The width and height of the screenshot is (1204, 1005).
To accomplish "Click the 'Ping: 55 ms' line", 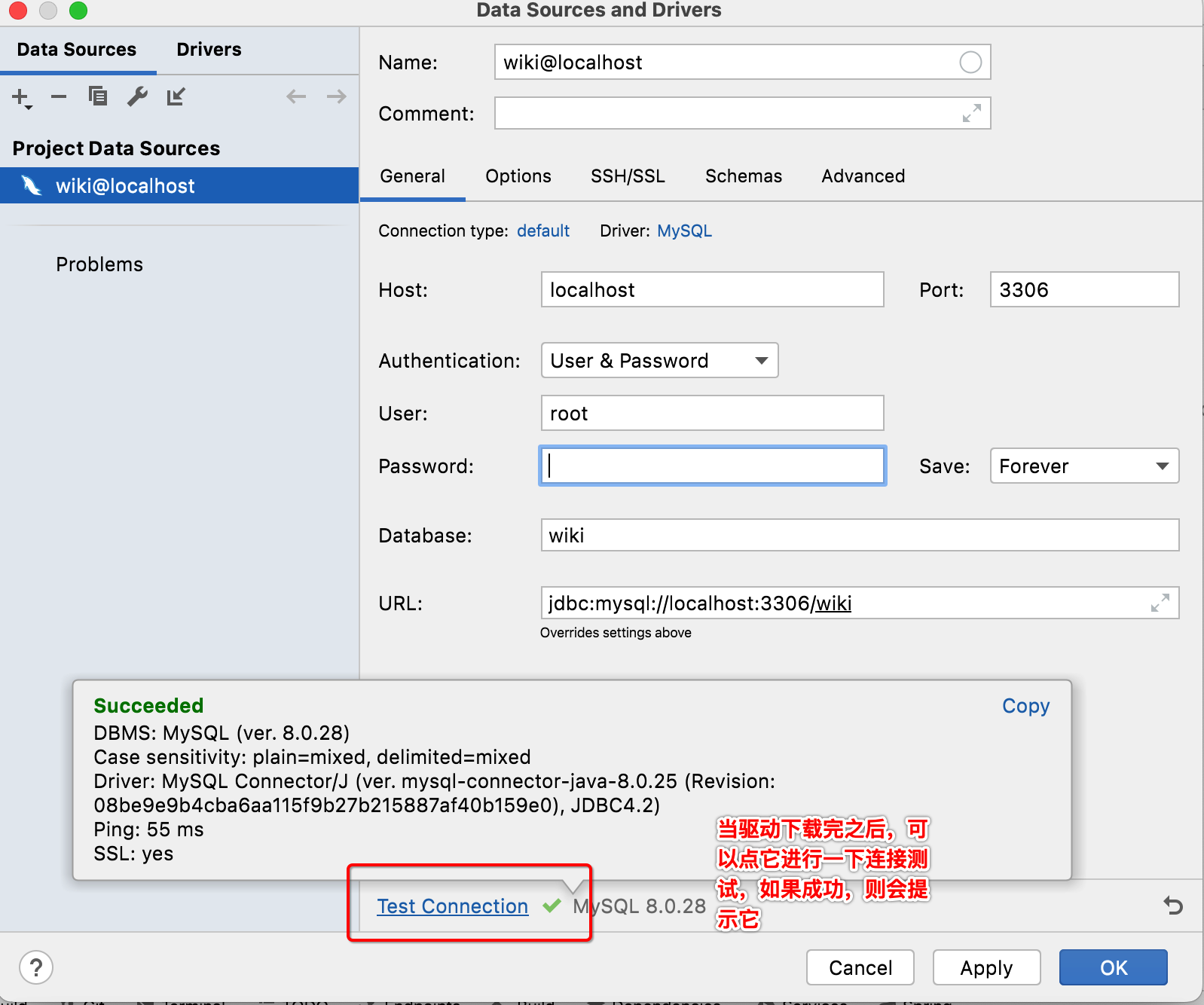I will (148, 829).
